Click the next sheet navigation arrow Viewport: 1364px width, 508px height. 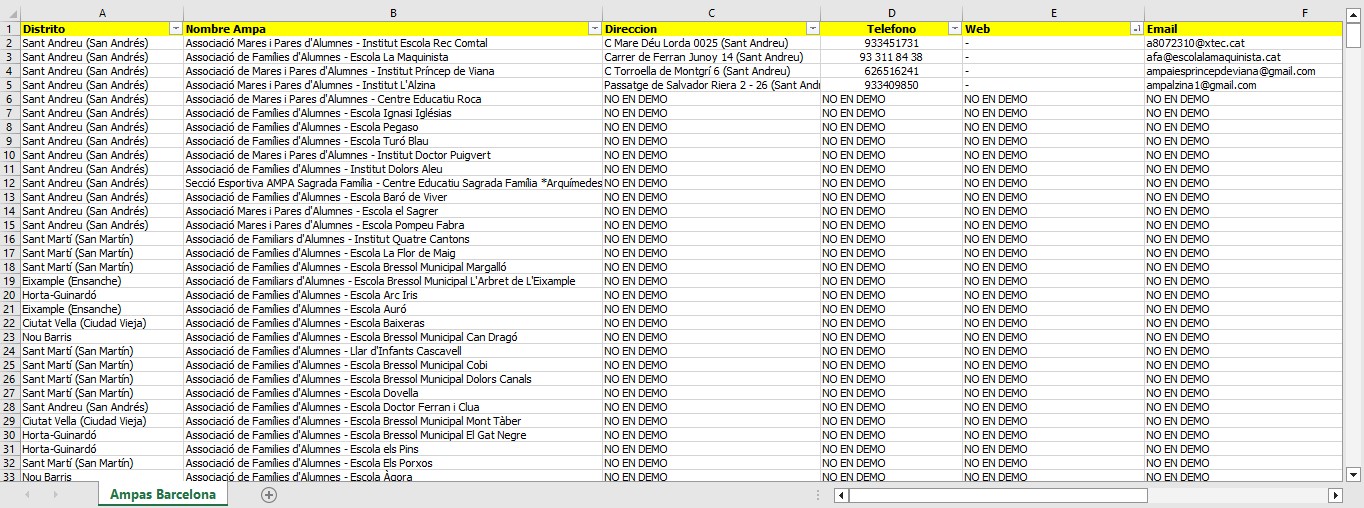click(55, 495)
